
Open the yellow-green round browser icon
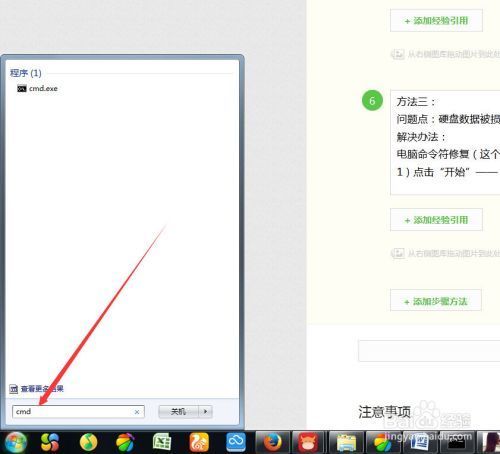pos(89,443)
